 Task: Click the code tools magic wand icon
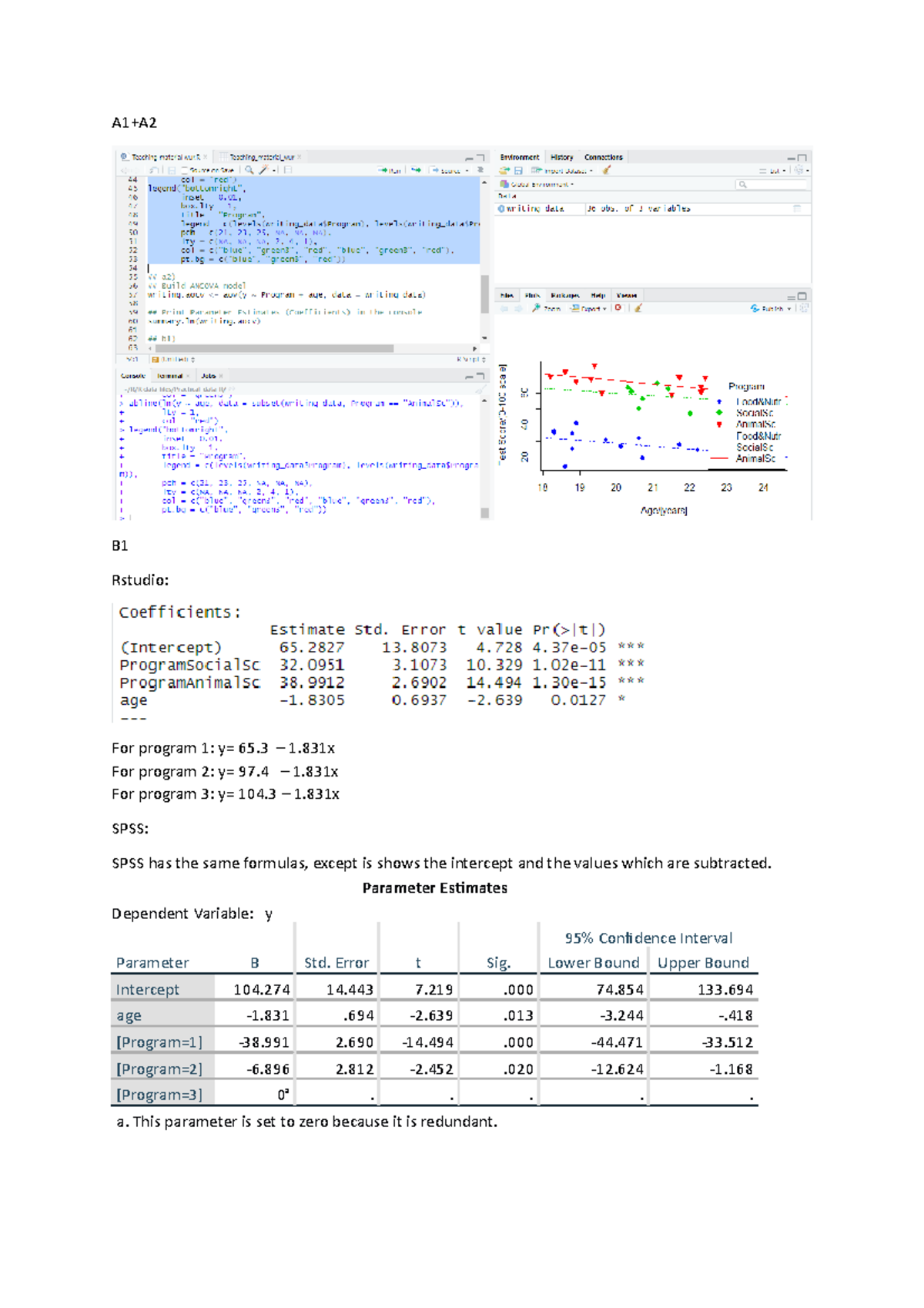pyautogui.click(x=263, y=170)
